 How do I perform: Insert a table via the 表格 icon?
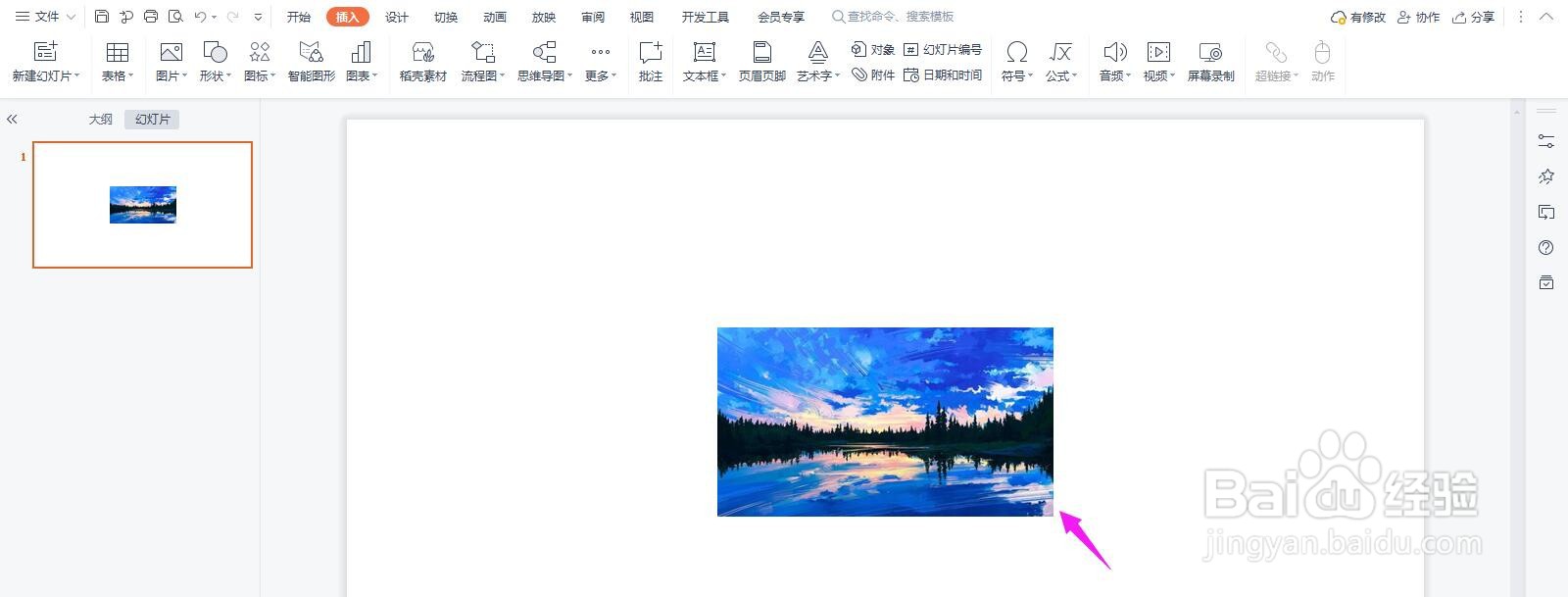coord(118,52)
